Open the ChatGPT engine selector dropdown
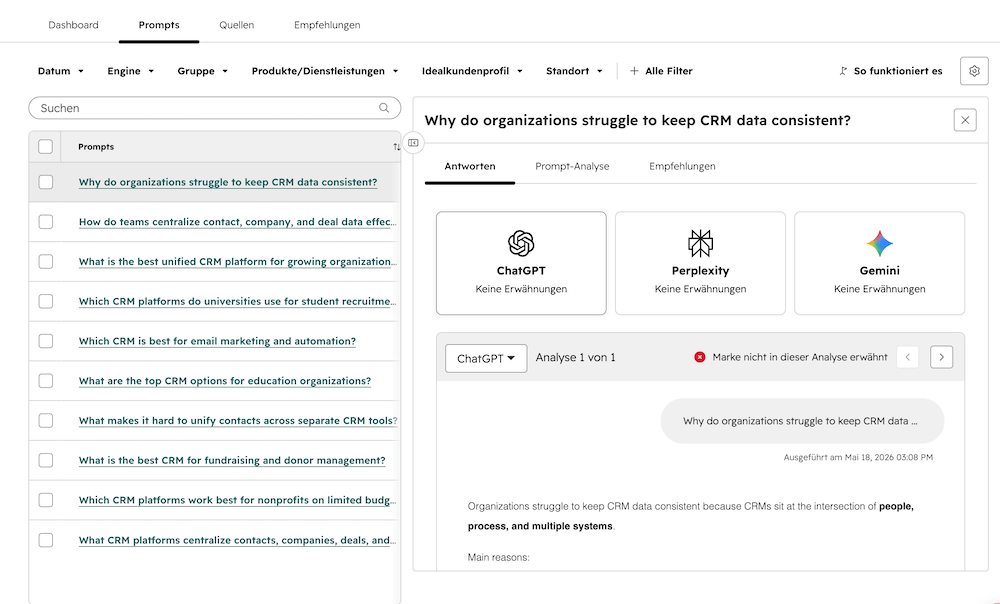 pos(486,358)
